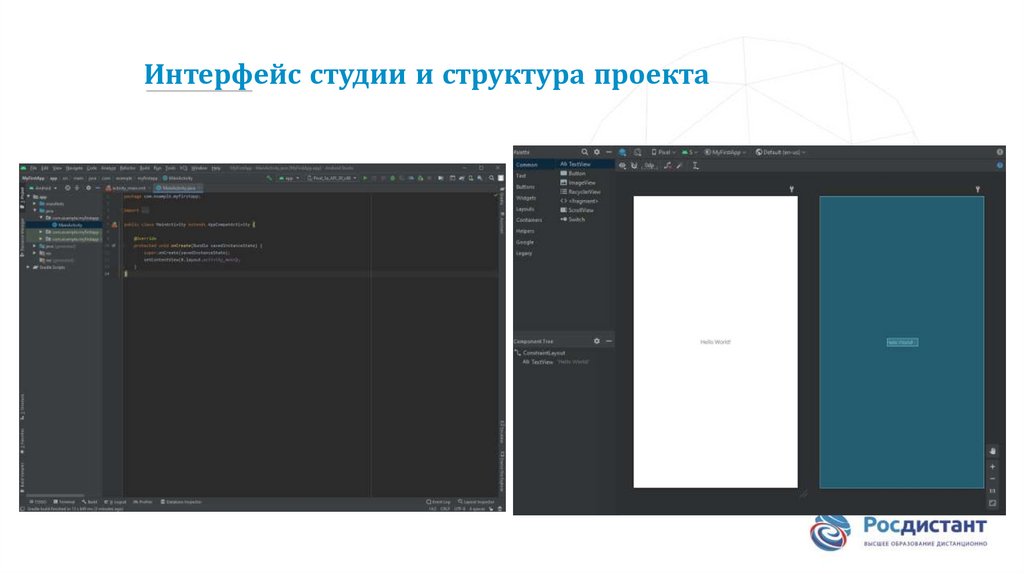Viewport: 1024px width, 574px height.
Task: Select the Design surface layers icon
Action: tap(622, 152)
